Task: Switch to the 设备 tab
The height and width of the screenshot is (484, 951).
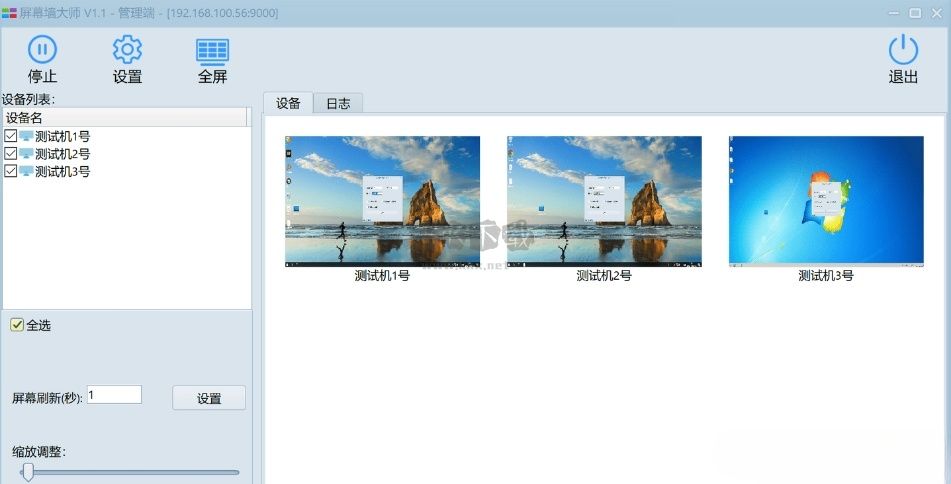Action: tap(288, 103)
